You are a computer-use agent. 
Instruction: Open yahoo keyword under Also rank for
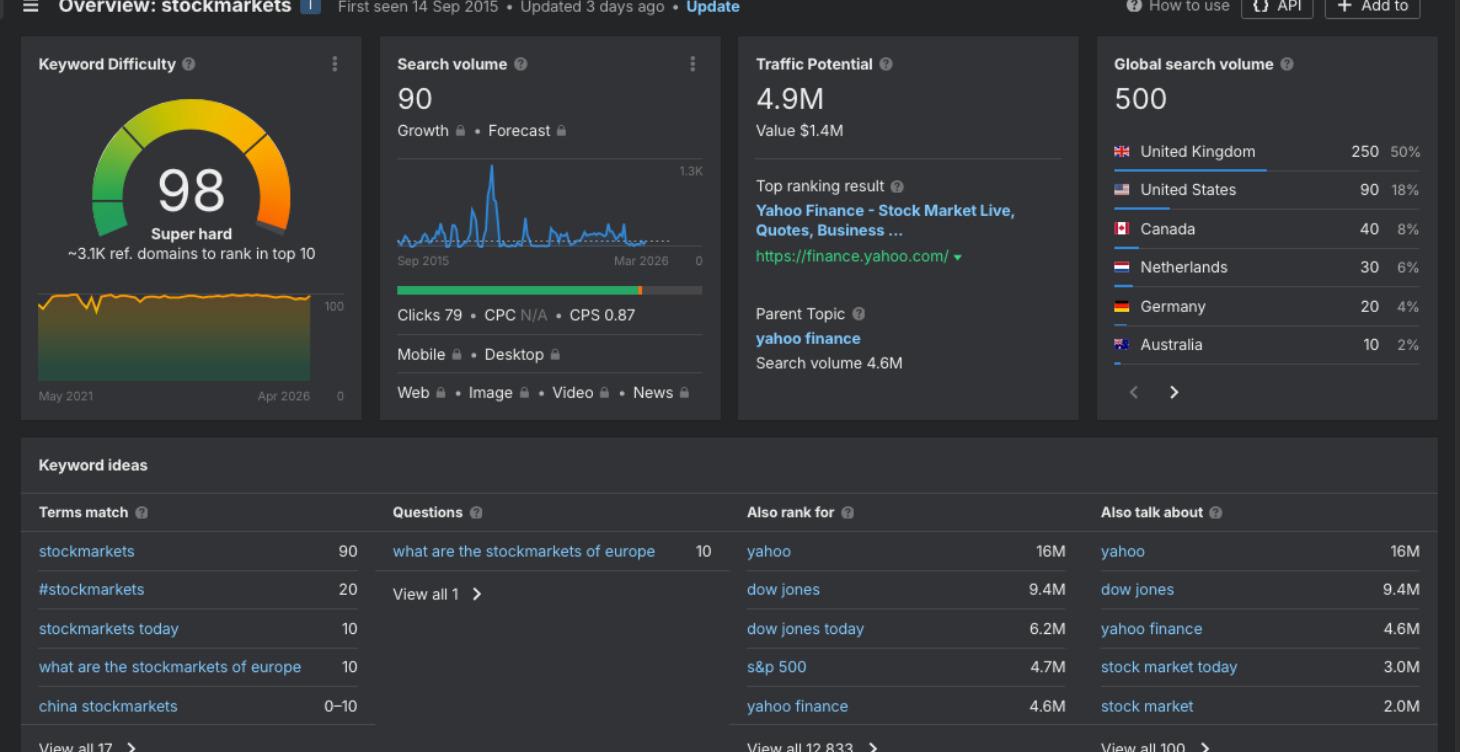pos(769,551)
